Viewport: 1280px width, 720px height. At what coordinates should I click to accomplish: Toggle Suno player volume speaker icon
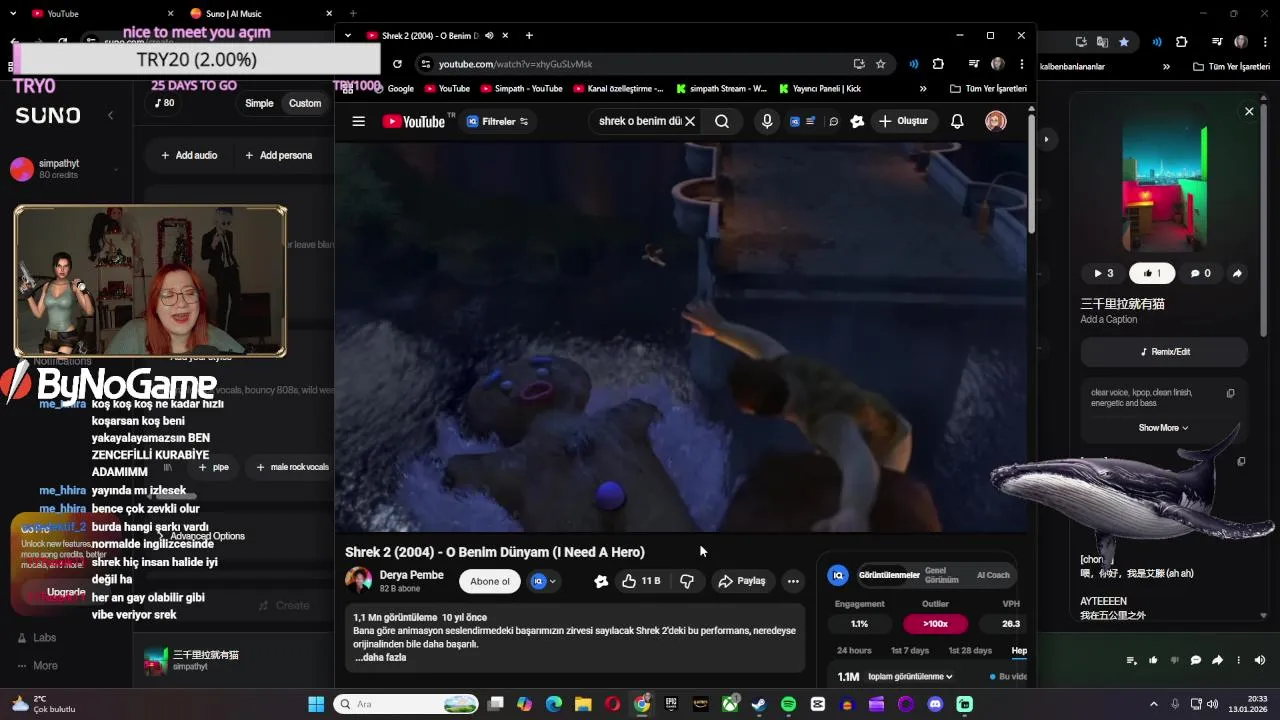(1259, 660)
